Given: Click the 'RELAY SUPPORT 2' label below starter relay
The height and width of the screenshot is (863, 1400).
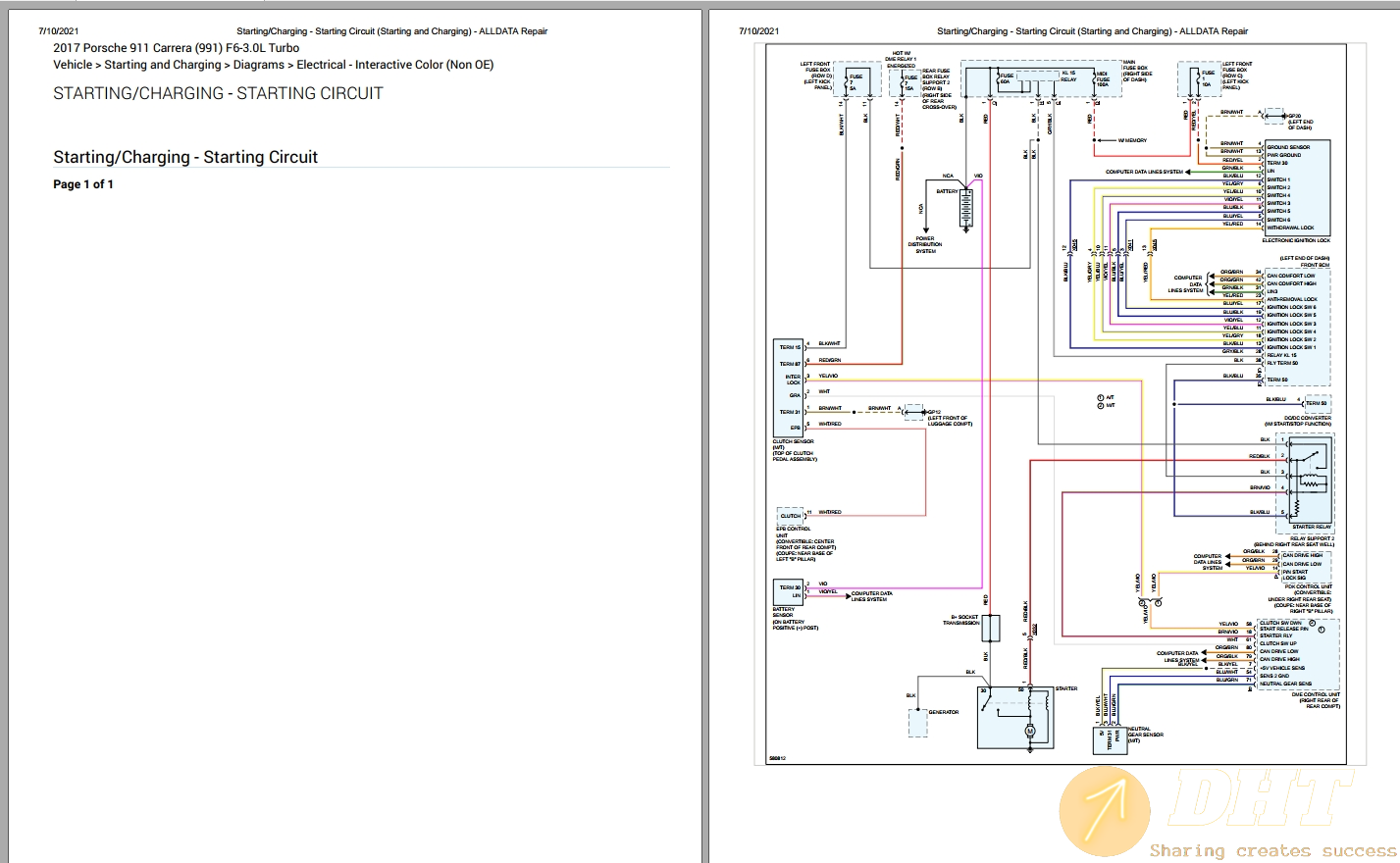Looking at the screenshot, I should pos(1312,538).
